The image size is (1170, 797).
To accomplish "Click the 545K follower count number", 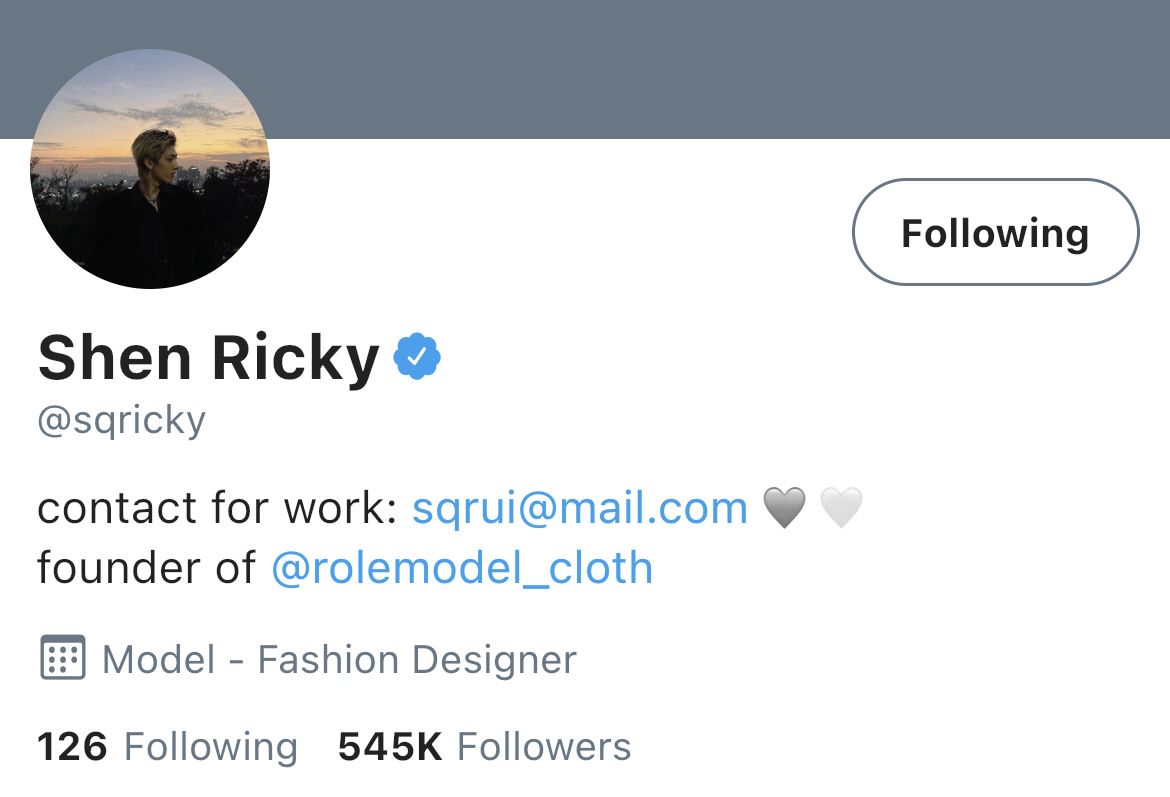I will point(390,746).
